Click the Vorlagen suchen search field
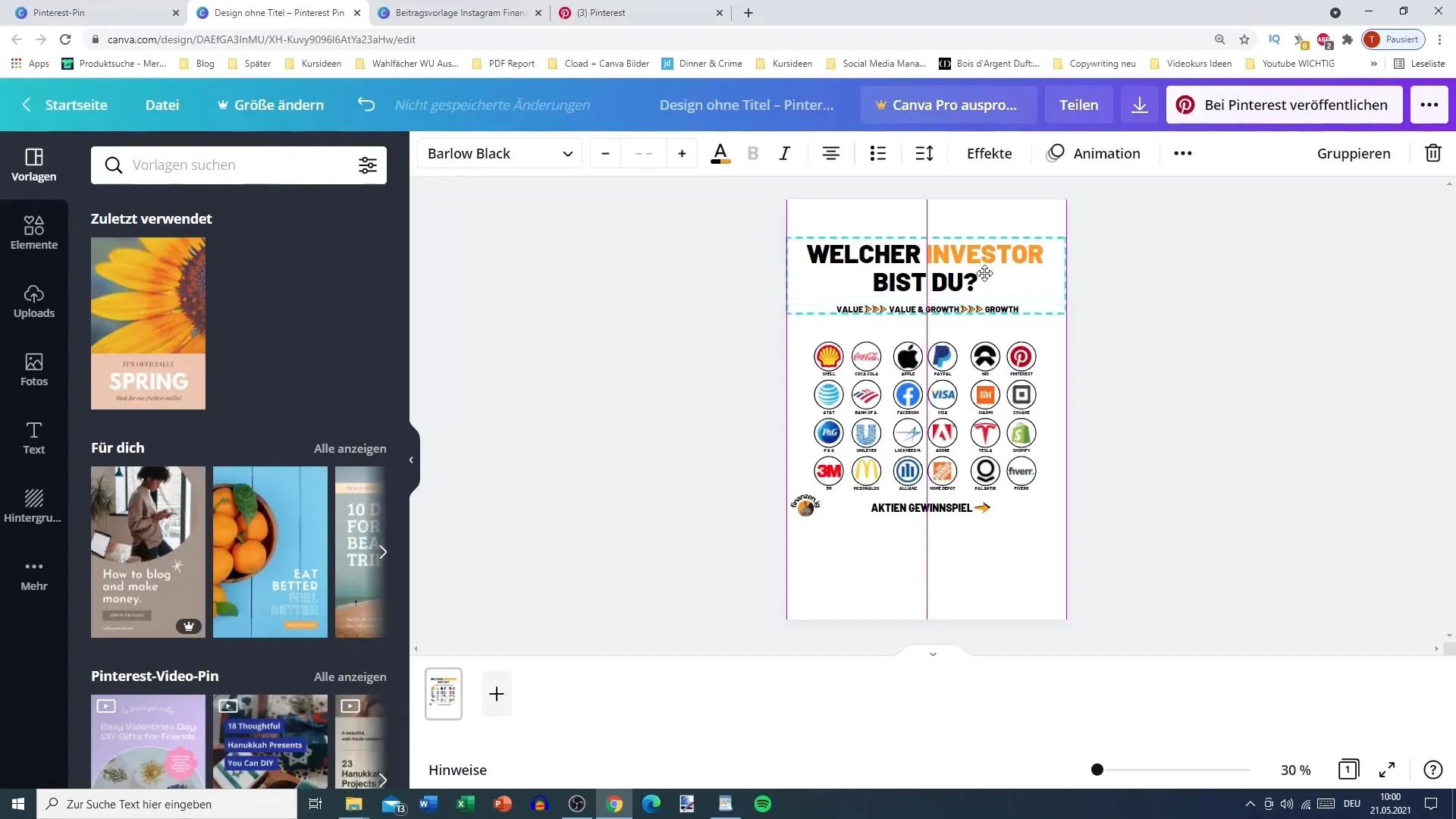 pyautogui.click(x=239, y=165)
